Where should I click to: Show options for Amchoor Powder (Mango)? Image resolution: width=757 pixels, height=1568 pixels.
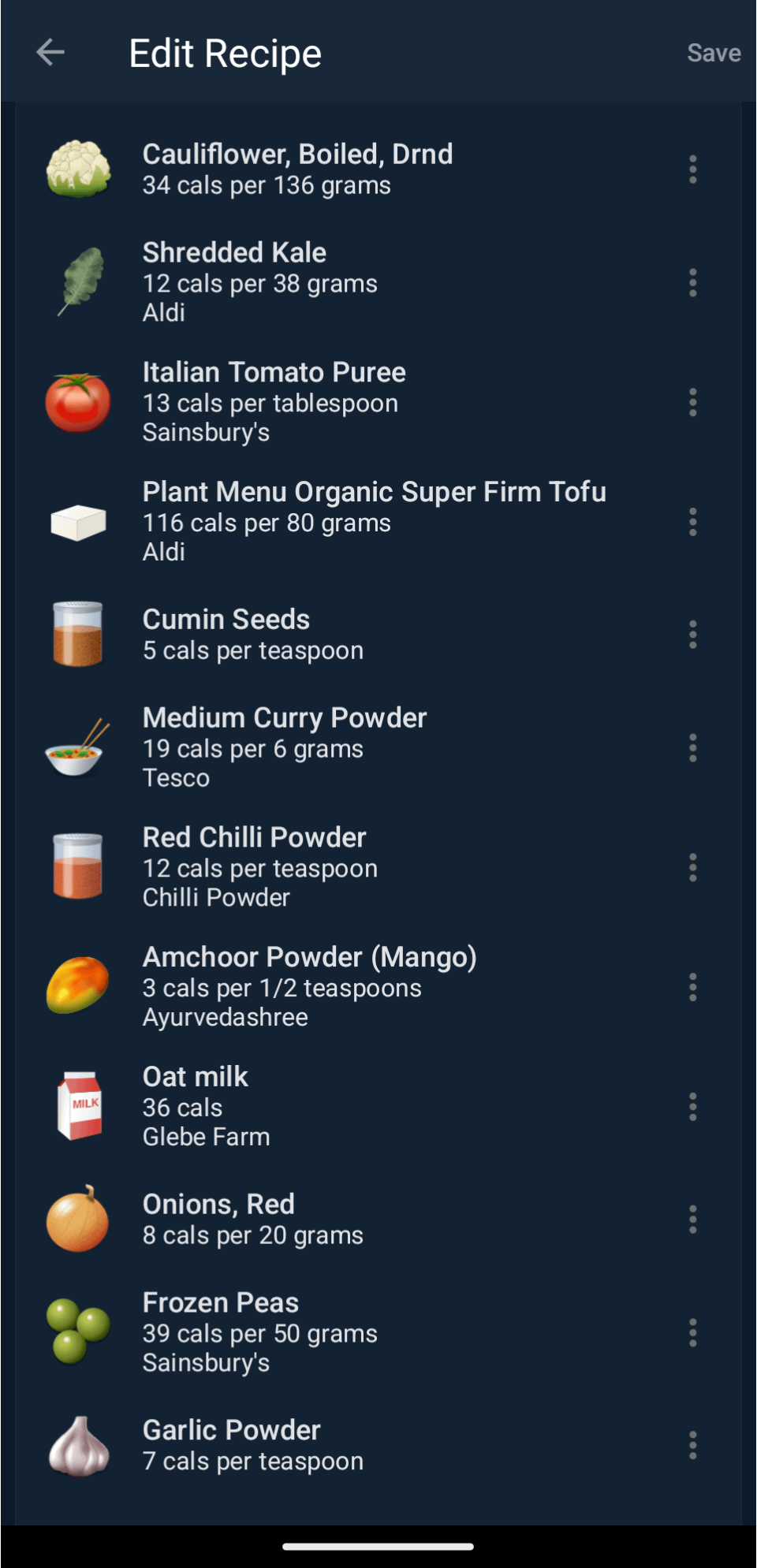click(x=692, y=987)
